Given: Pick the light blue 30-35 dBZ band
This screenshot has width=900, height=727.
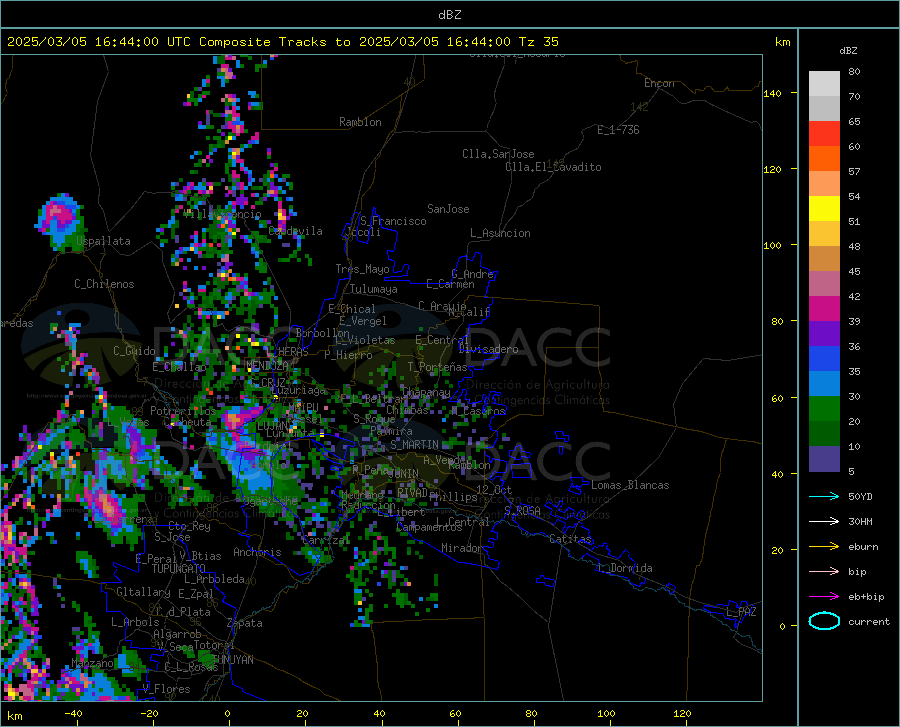Looking at the screenshot, I should click(x=824, y=384).
